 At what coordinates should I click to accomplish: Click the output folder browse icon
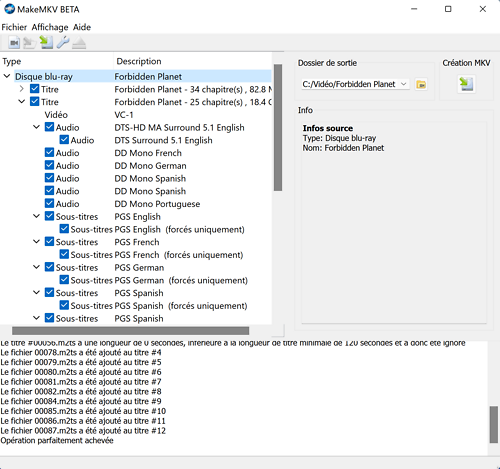pyautogui.click(x=421, y=84)
